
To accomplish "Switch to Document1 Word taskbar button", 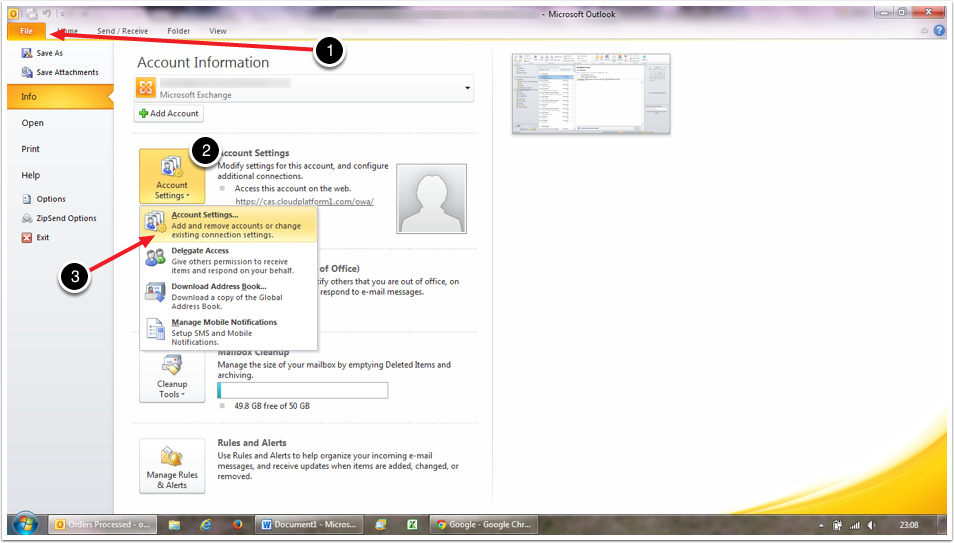I will point(309,524).
